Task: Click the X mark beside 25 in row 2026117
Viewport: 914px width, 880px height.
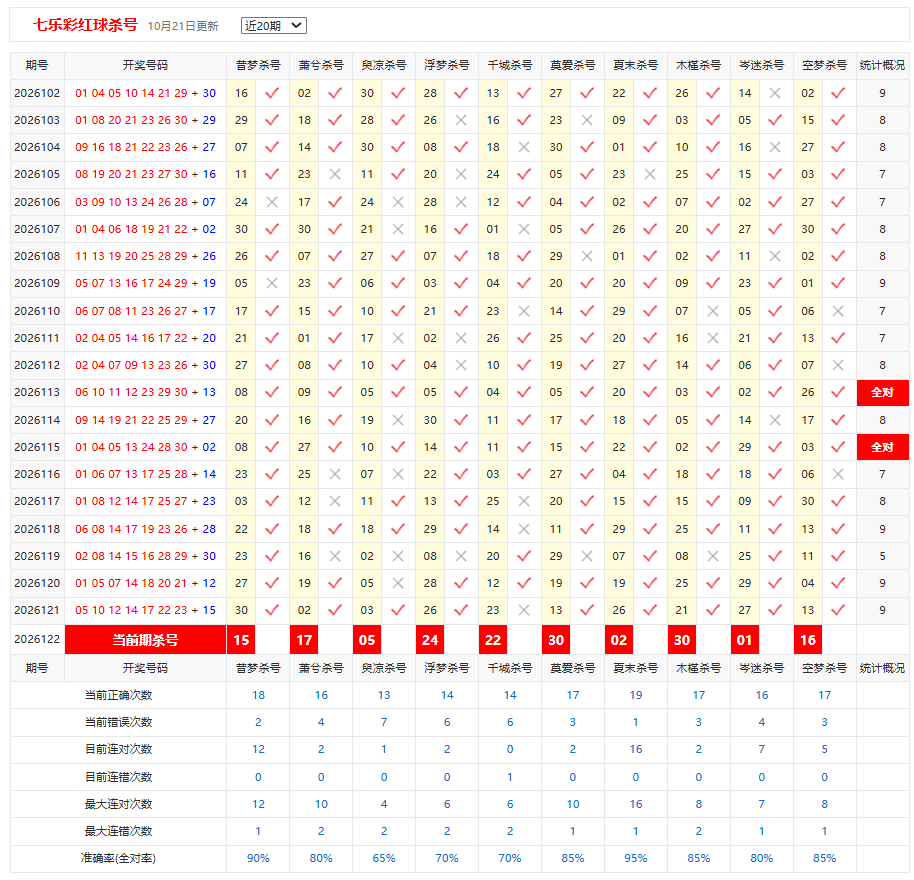Action: click(524, 501)
